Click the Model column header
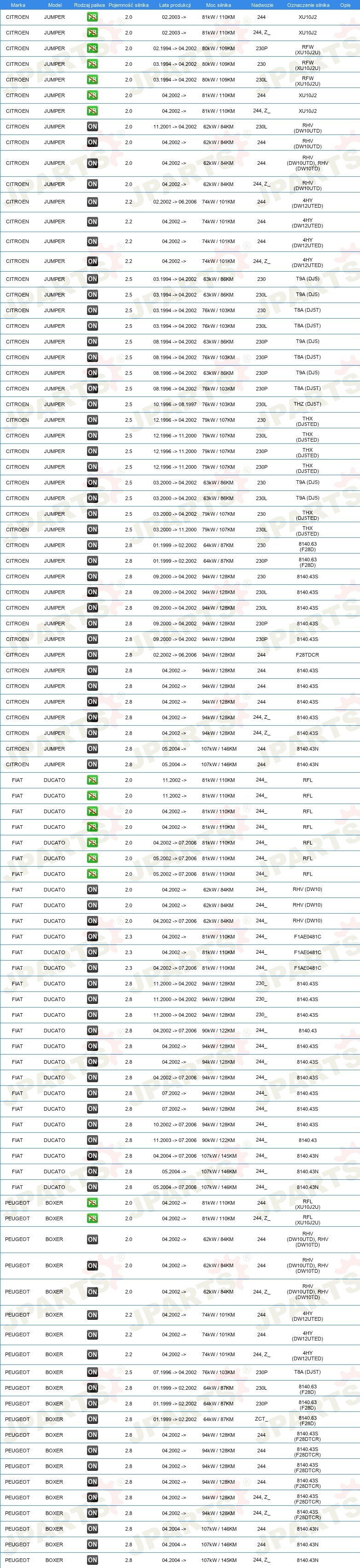The width and height of the screenshot is (360, 1568). point(55,5)
